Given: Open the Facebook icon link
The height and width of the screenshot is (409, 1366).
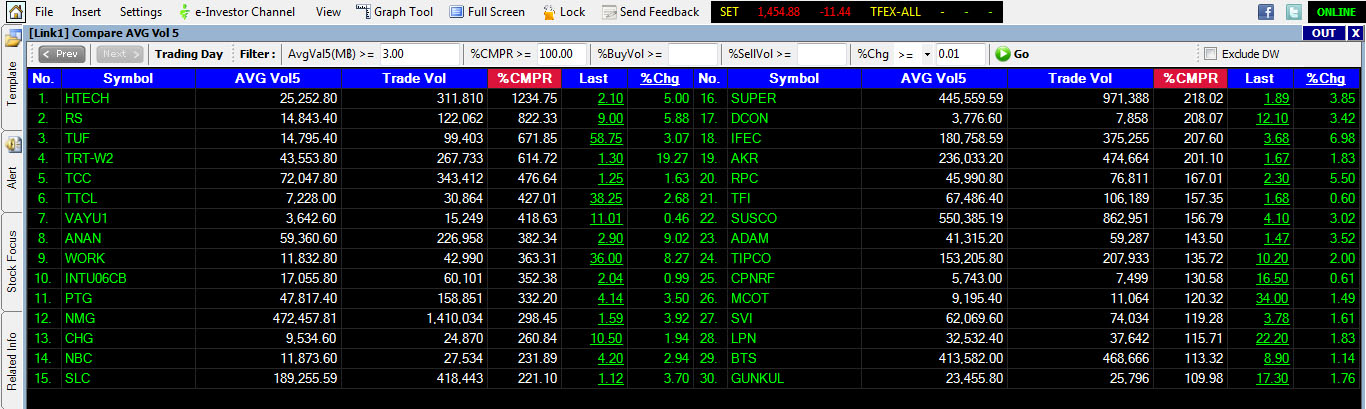Looking at the screenshot, I should point(1266,12).
